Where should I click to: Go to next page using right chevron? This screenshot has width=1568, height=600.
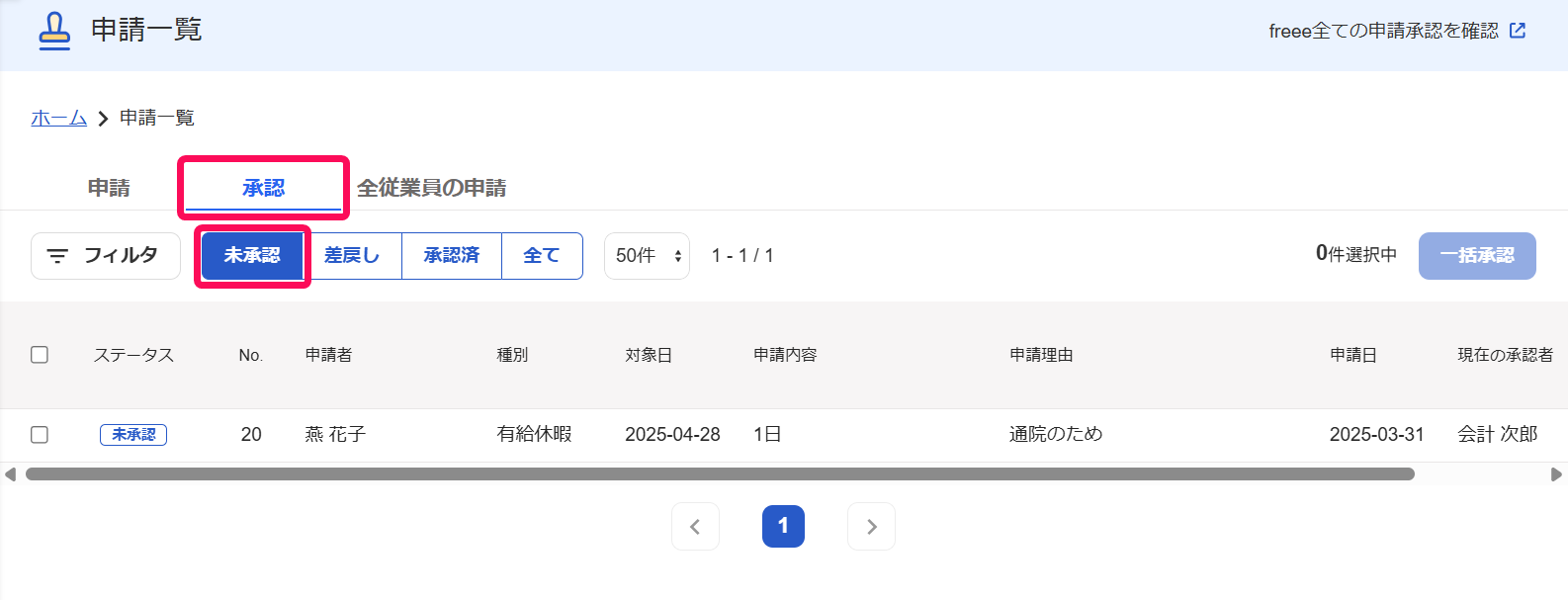(871, 526)
